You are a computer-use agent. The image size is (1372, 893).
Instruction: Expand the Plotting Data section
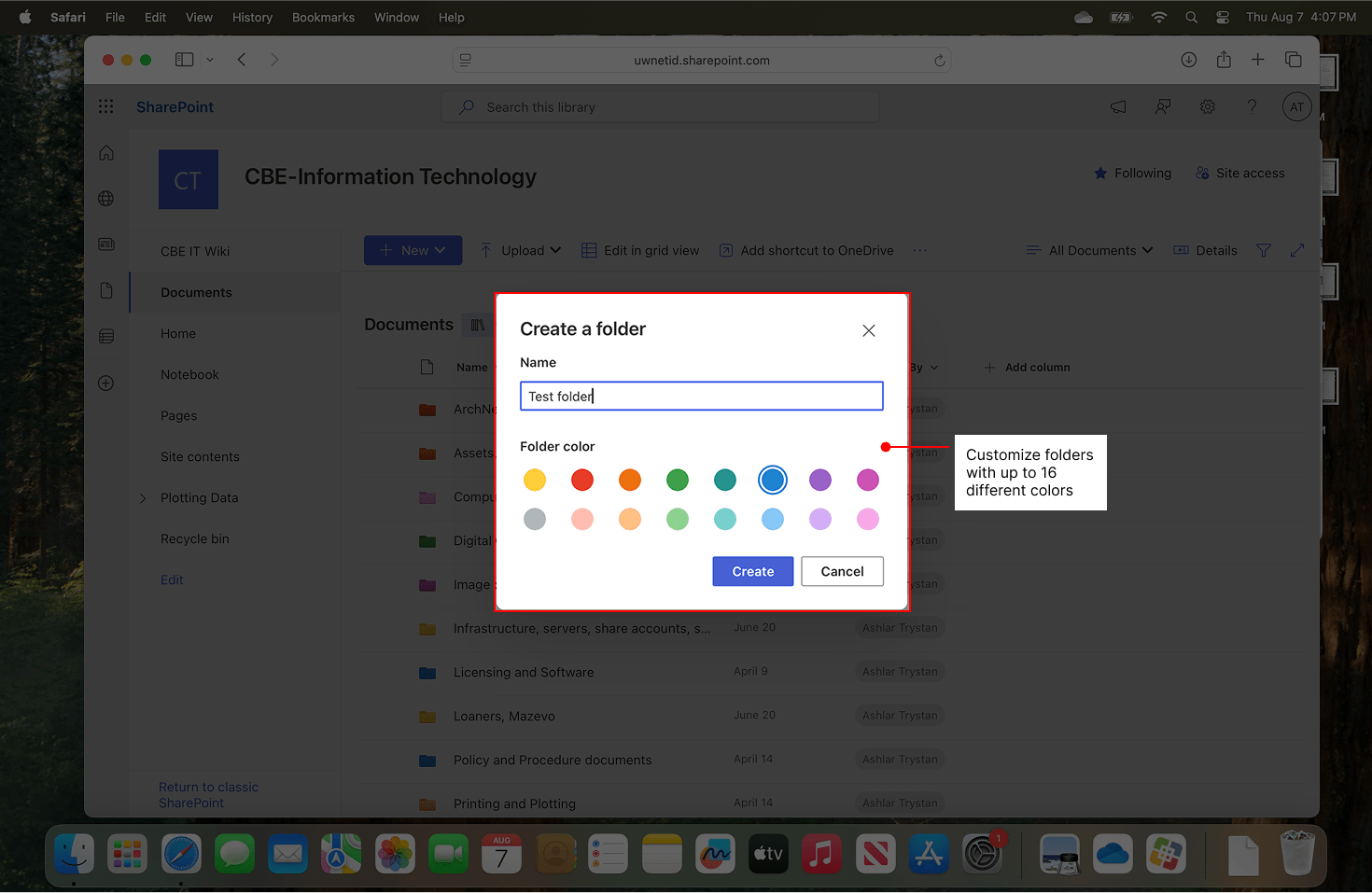point(142,497)
